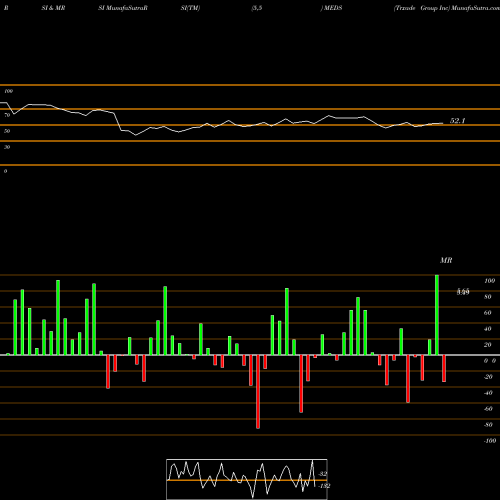This screenshot has width=500, height=500.
Task: Click the 'SI & MR' header text
Action: tap(53, 8)
